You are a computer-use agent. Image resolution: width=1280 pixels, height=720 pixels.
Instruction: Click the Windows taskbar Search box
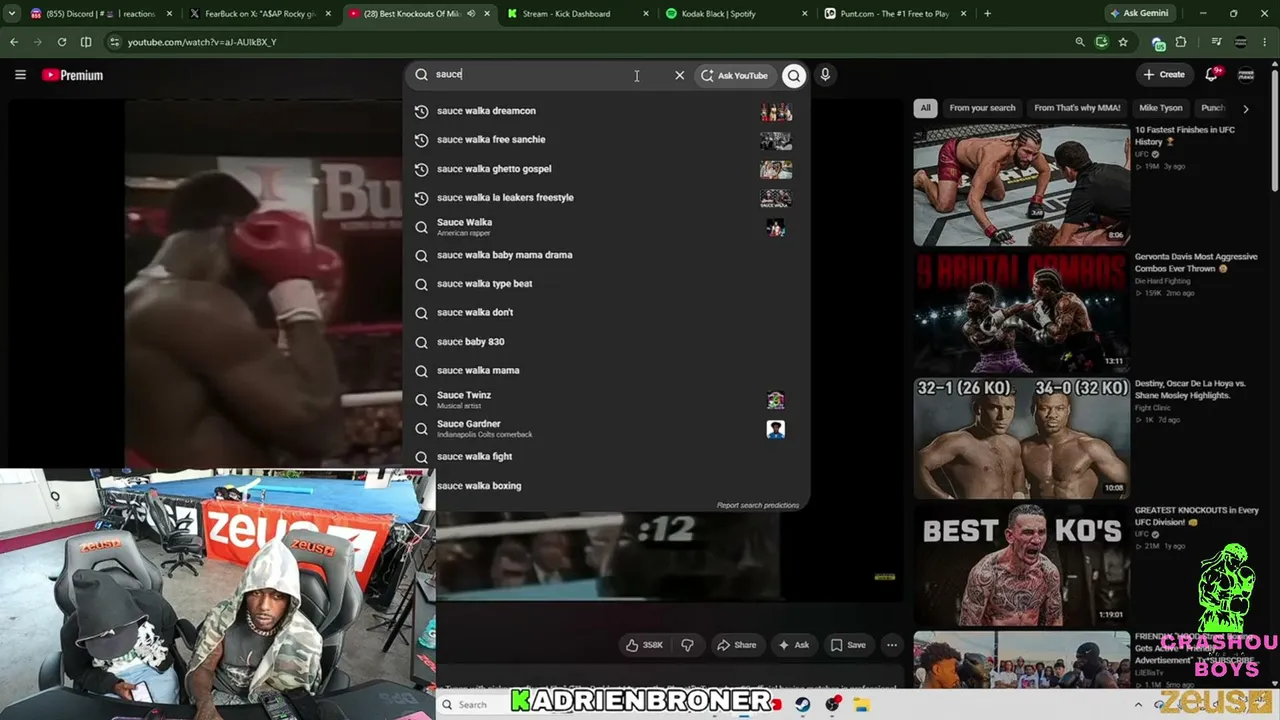(473, 705)
